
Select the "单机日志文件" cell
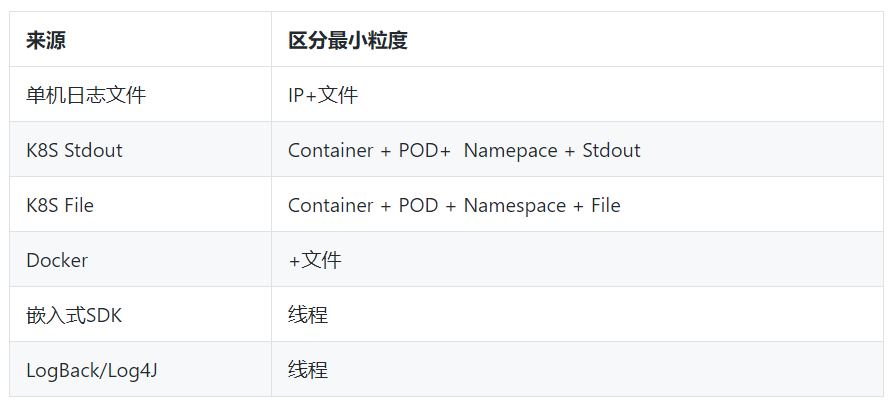coord(86,95)
